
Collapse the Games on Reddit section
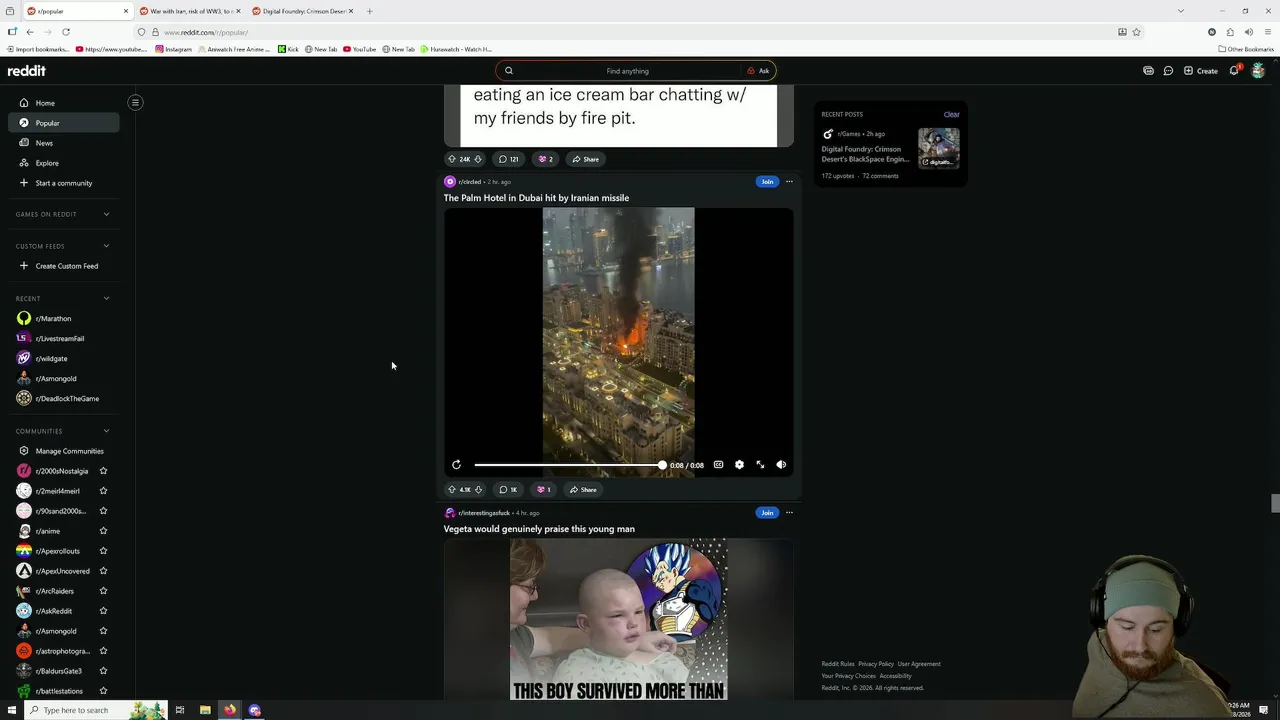coord(106,214)
